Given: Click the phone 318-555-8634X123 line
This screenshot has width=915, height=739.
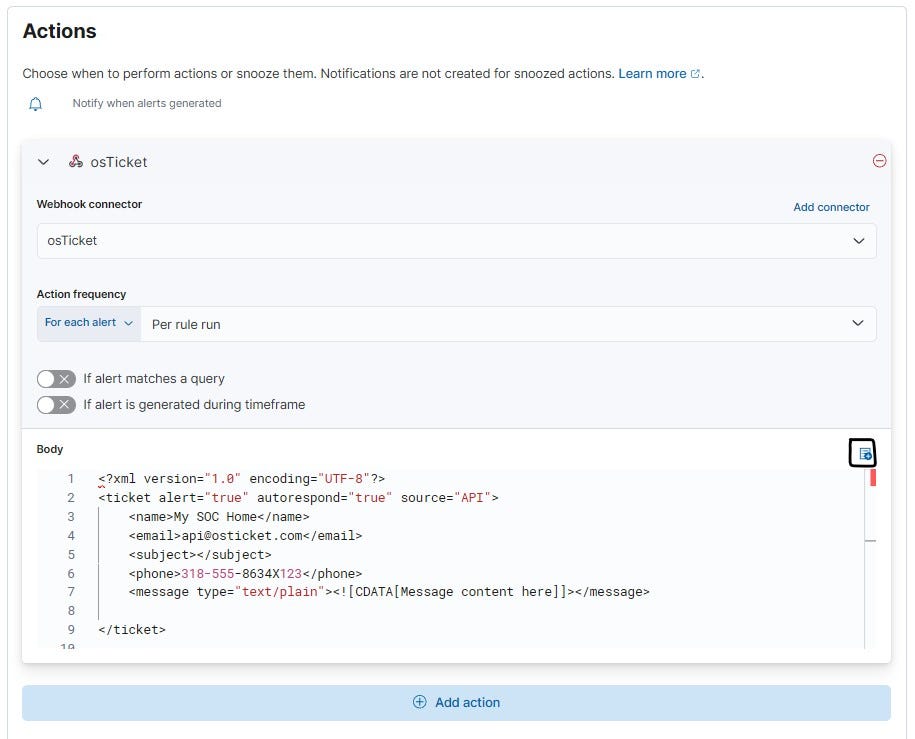Looking at the screenshot, I should (x=245, y=574).
